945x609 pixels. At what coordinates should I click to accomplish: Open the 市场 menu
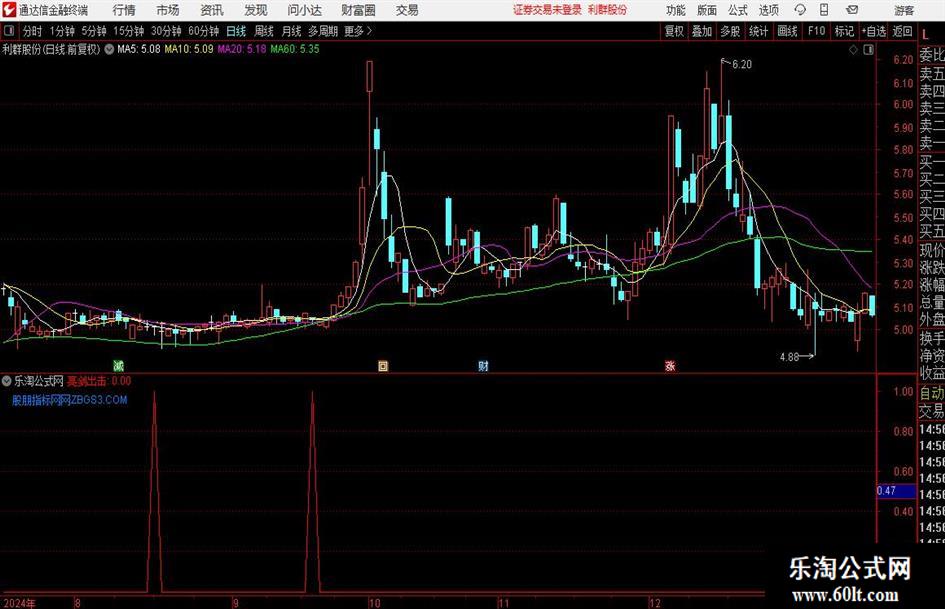coord(168,10)
